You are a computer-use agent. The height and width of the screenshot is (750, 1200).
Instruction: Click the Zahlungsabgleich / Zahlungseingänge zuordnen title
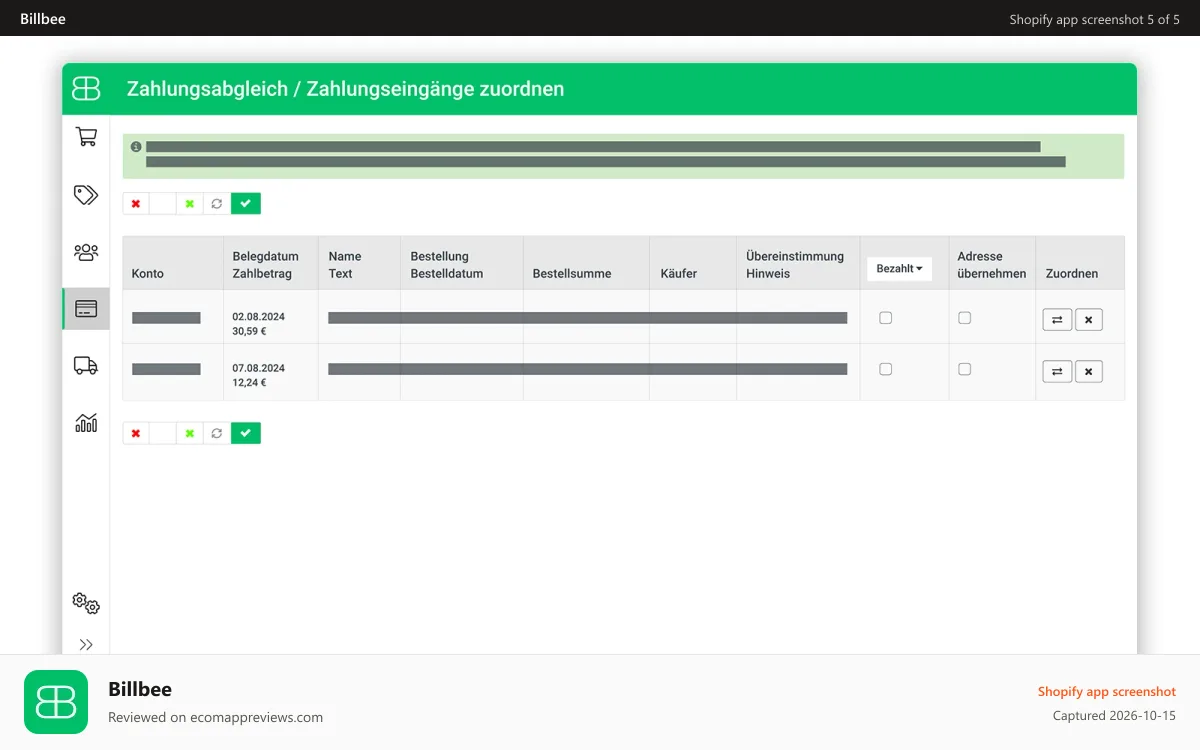click(x=345, y=89)
